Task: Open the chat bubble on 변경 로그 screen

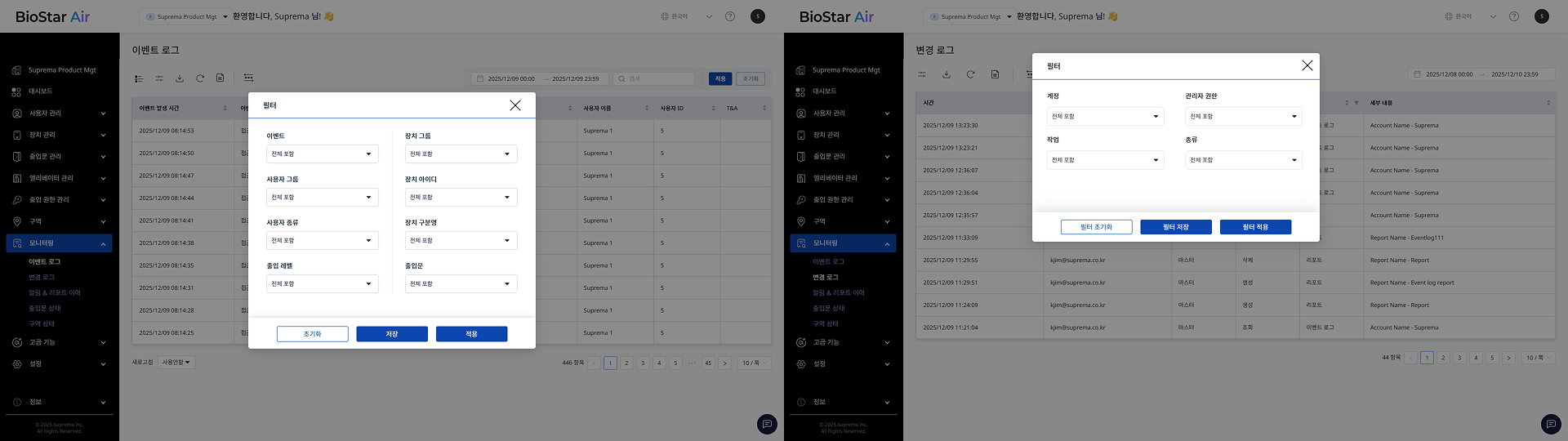Action: 1550,424
